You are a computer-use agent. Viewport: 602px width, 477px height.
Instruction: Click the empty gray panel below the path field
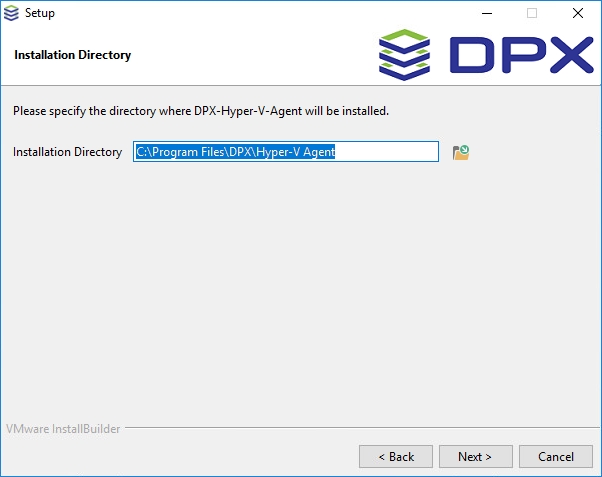pyautogui.click(x=300, y=290)
